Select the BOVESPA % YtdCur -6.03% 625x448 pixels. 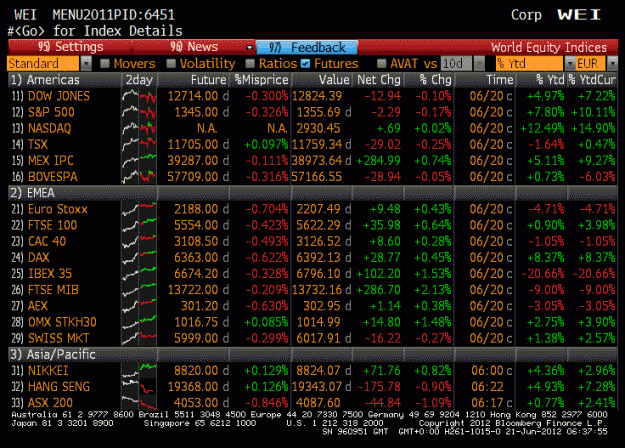(597, 177)
